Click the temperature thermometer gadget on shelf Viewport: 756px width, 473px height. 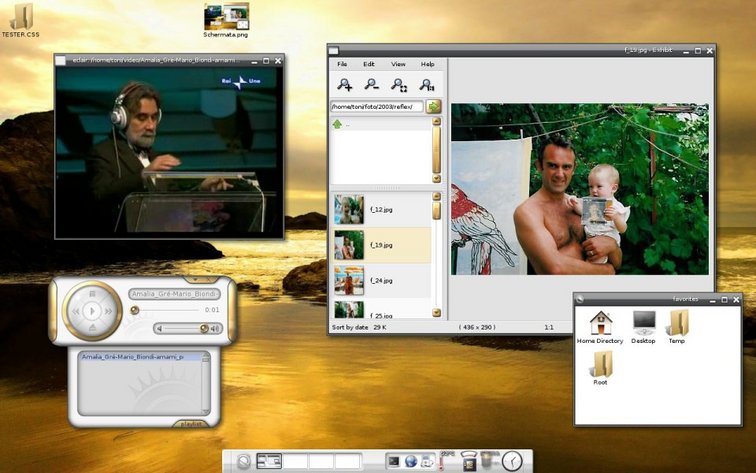pos(445,461)
